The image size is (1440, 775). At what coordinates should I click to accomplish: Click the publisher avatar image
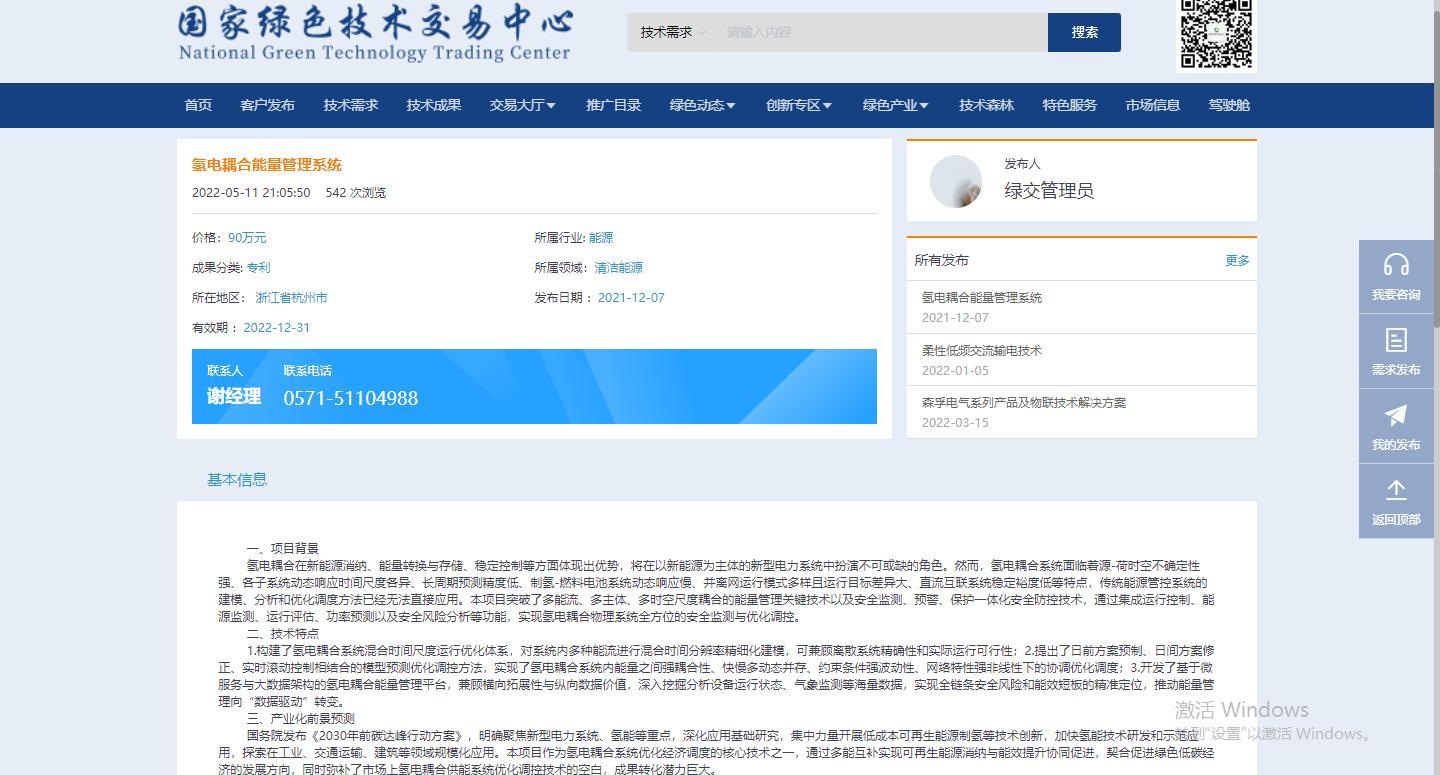[x=956, y=181]
